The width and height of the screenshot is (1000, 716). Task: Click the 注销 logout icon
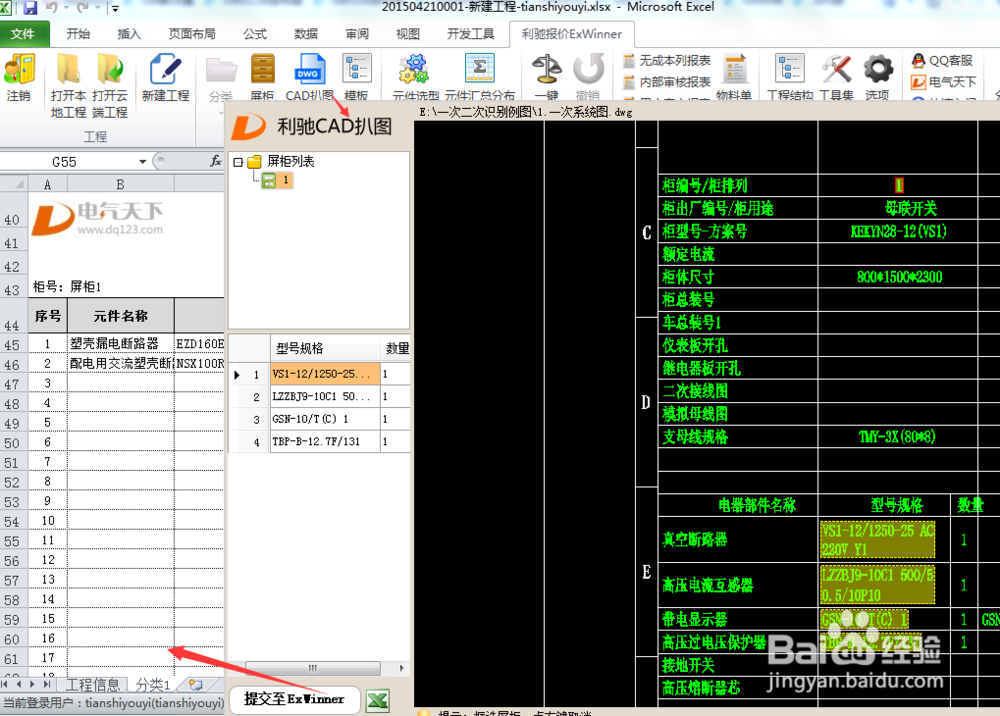pyautogui.click(x=19, y=78)
